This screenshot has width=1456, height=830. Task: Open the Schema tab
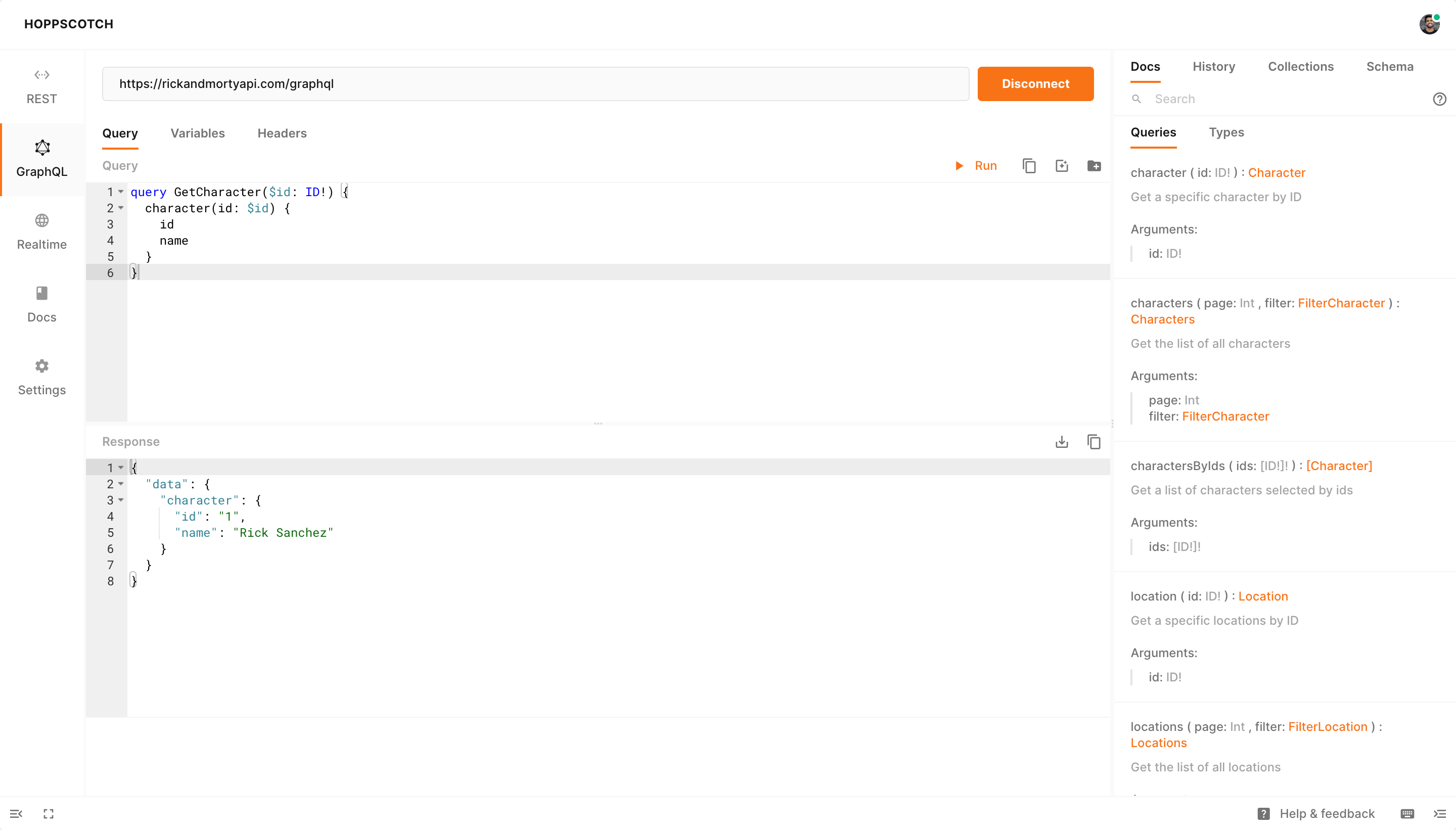[x=1389, y=66]
